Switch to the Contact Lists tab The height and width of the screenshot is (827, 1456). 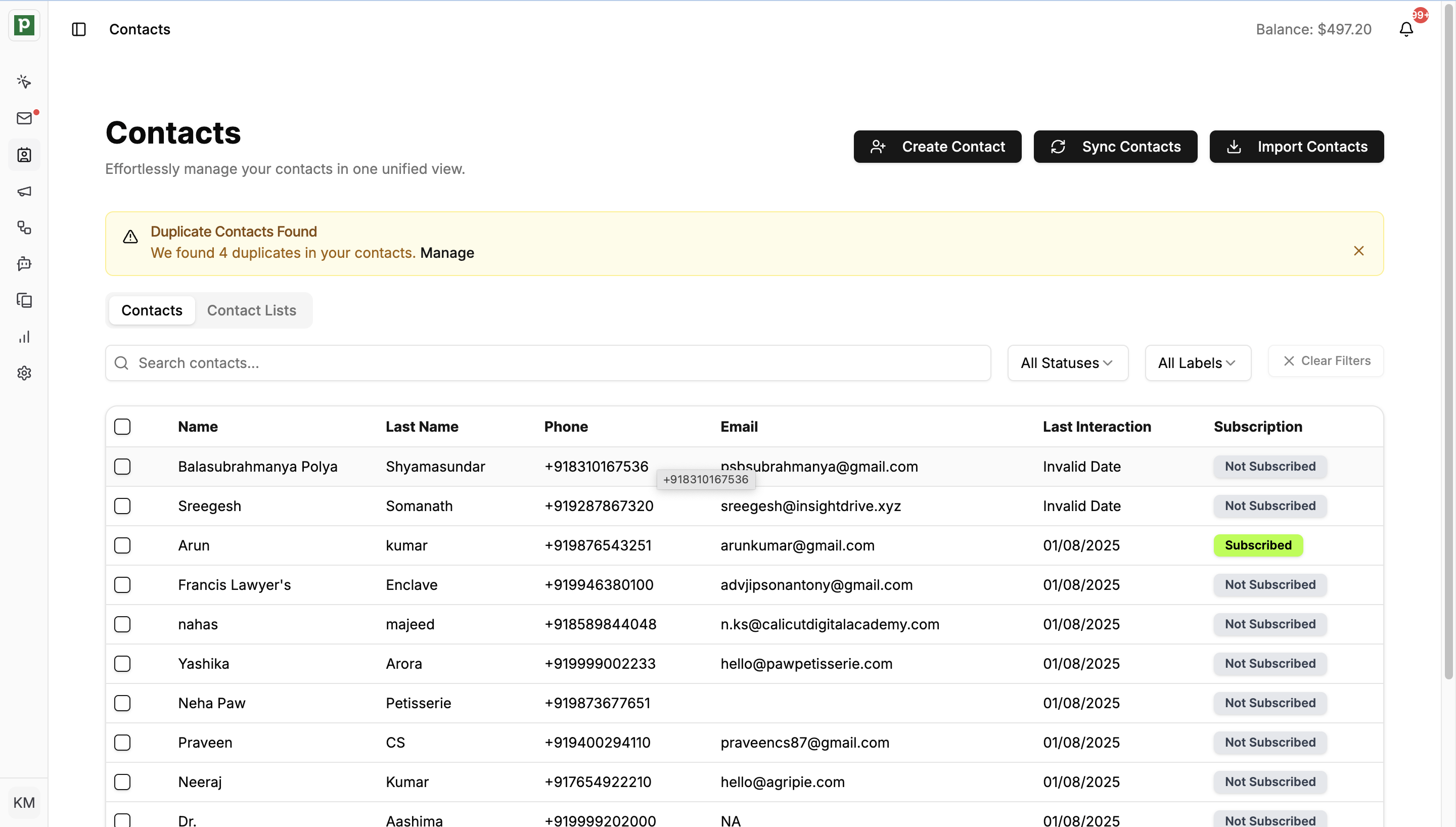252,311
